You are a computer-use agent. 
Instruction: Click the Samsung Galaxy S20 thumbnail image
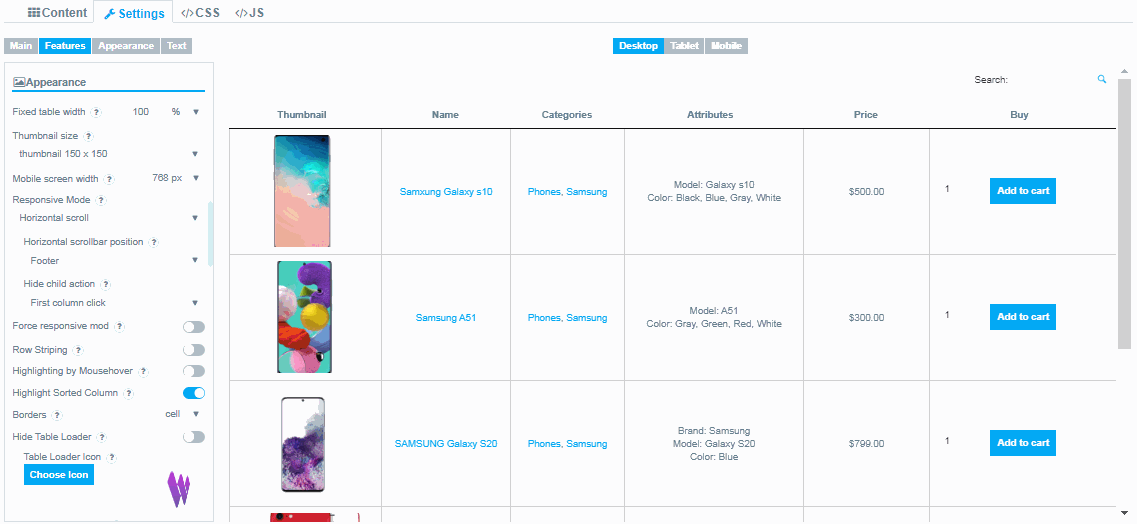click(x=303, y=444)
